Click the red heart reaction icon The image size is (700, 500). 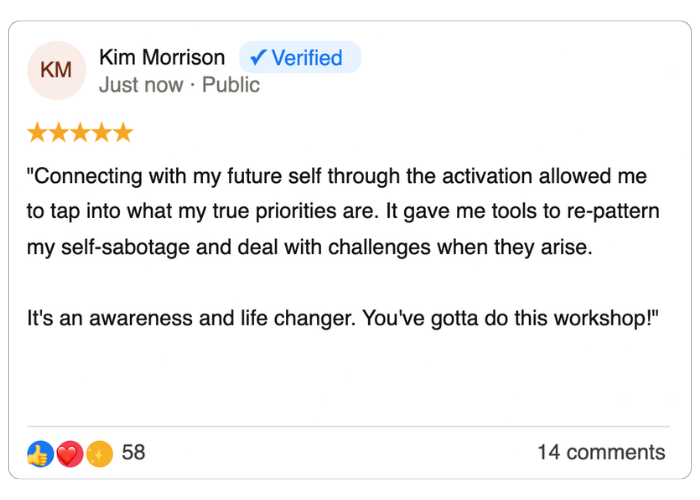69,453
